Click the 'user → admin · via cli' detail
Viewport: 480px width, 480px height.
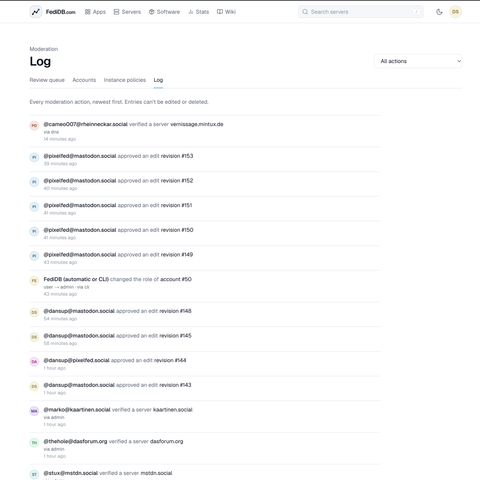[x=66, y=287]
